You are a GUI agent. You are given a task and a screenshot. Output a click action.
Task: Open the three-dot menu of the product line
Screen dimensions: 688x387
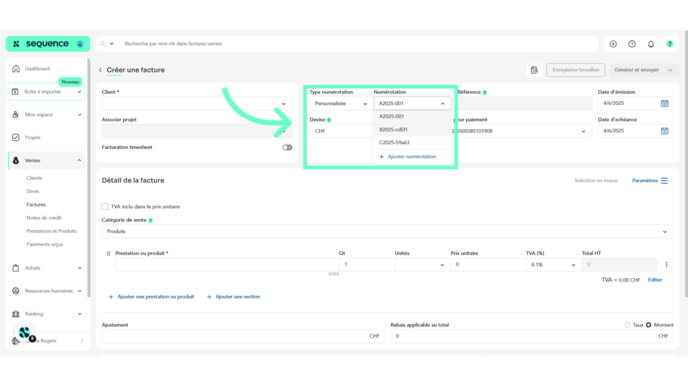pyautogui.click(x=666, y=265)
